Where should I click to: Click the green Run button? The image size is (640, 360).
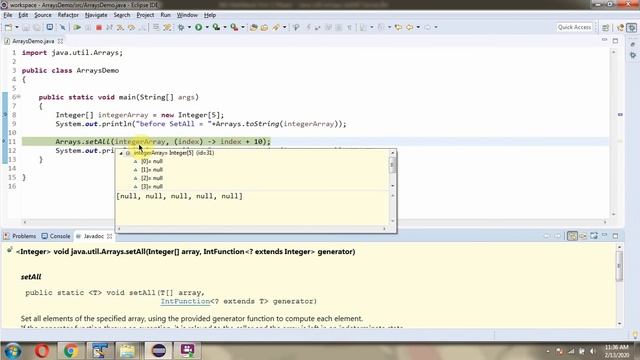[198, 27]
